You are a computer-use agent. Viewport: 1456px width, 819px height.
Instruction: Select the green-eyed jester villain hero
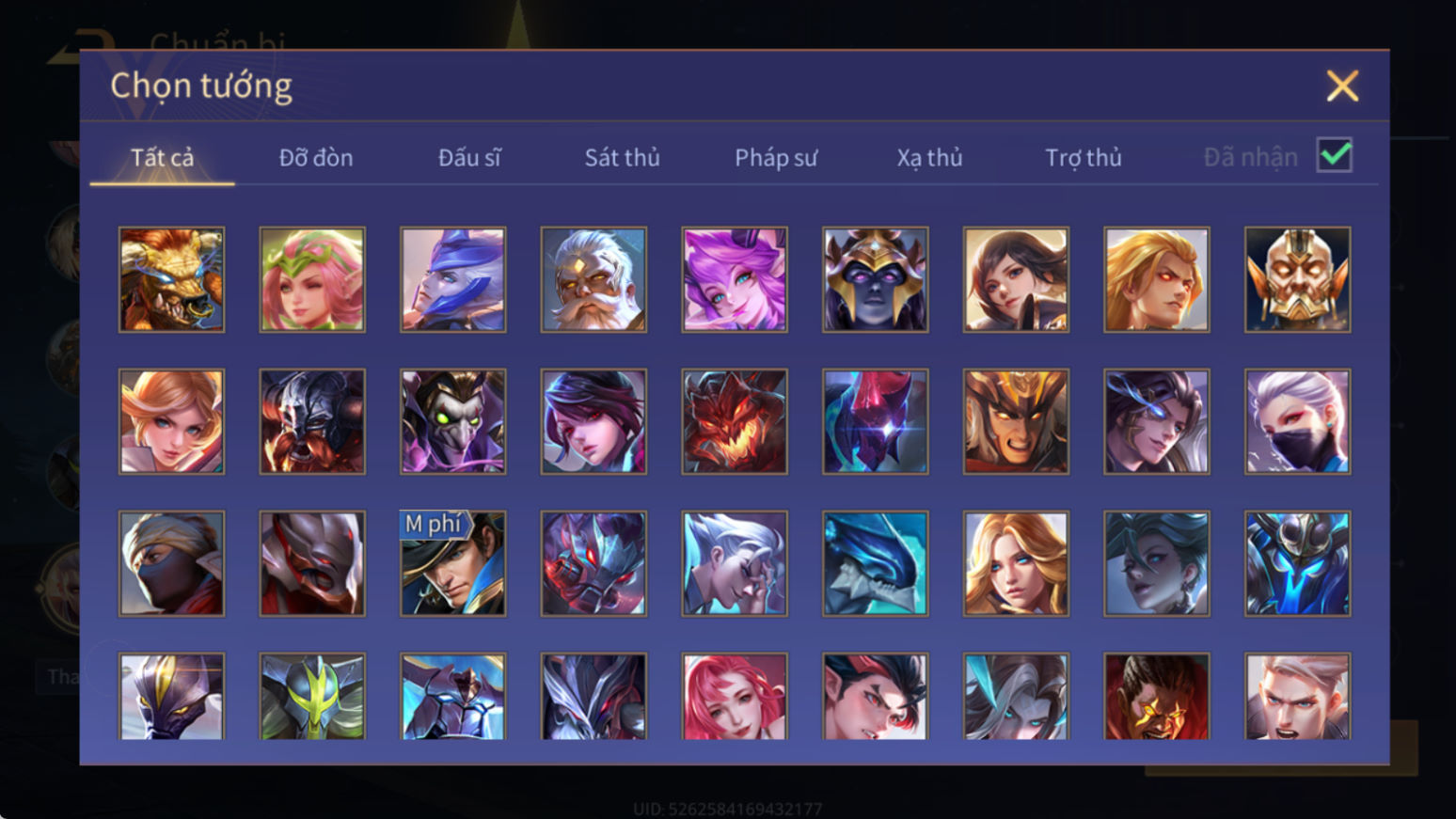452,421
